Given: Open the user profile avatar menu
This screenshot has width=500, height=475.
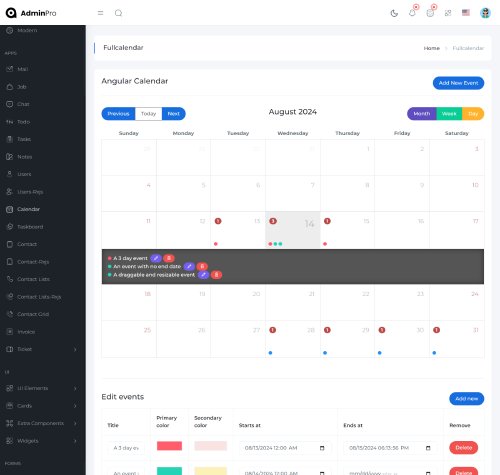Looking at the screenshot, I should tap(485, 13).
